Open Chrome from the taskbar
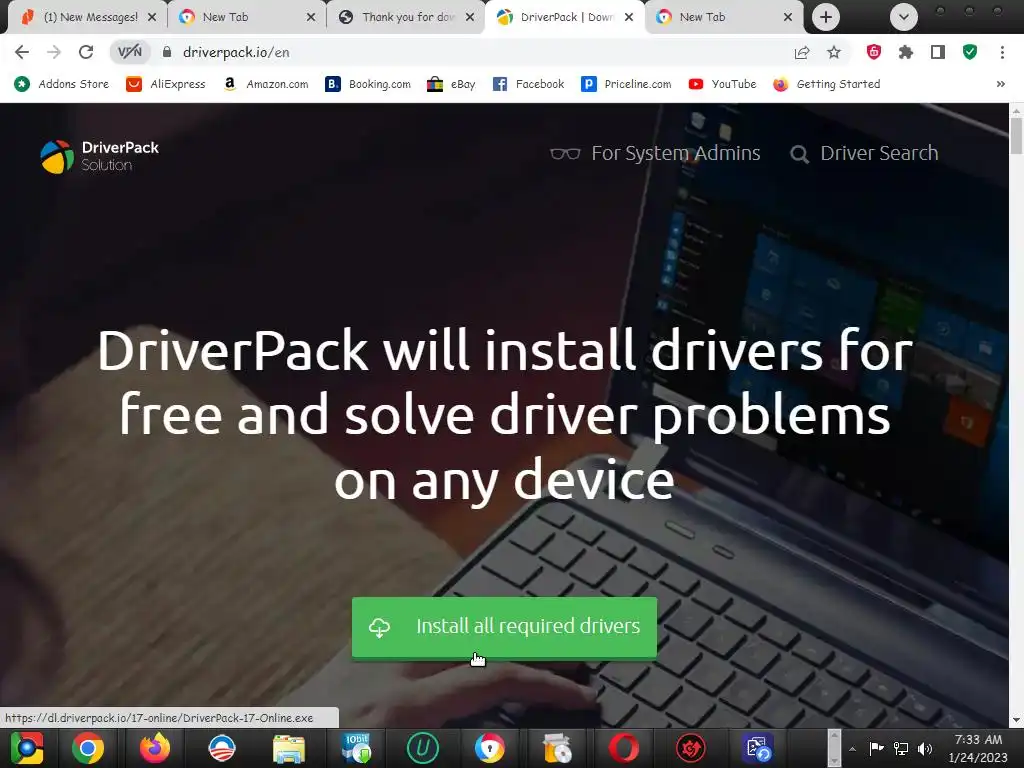Image resolution: width=1024 pixels, height=768 pixels. point(88,748)
